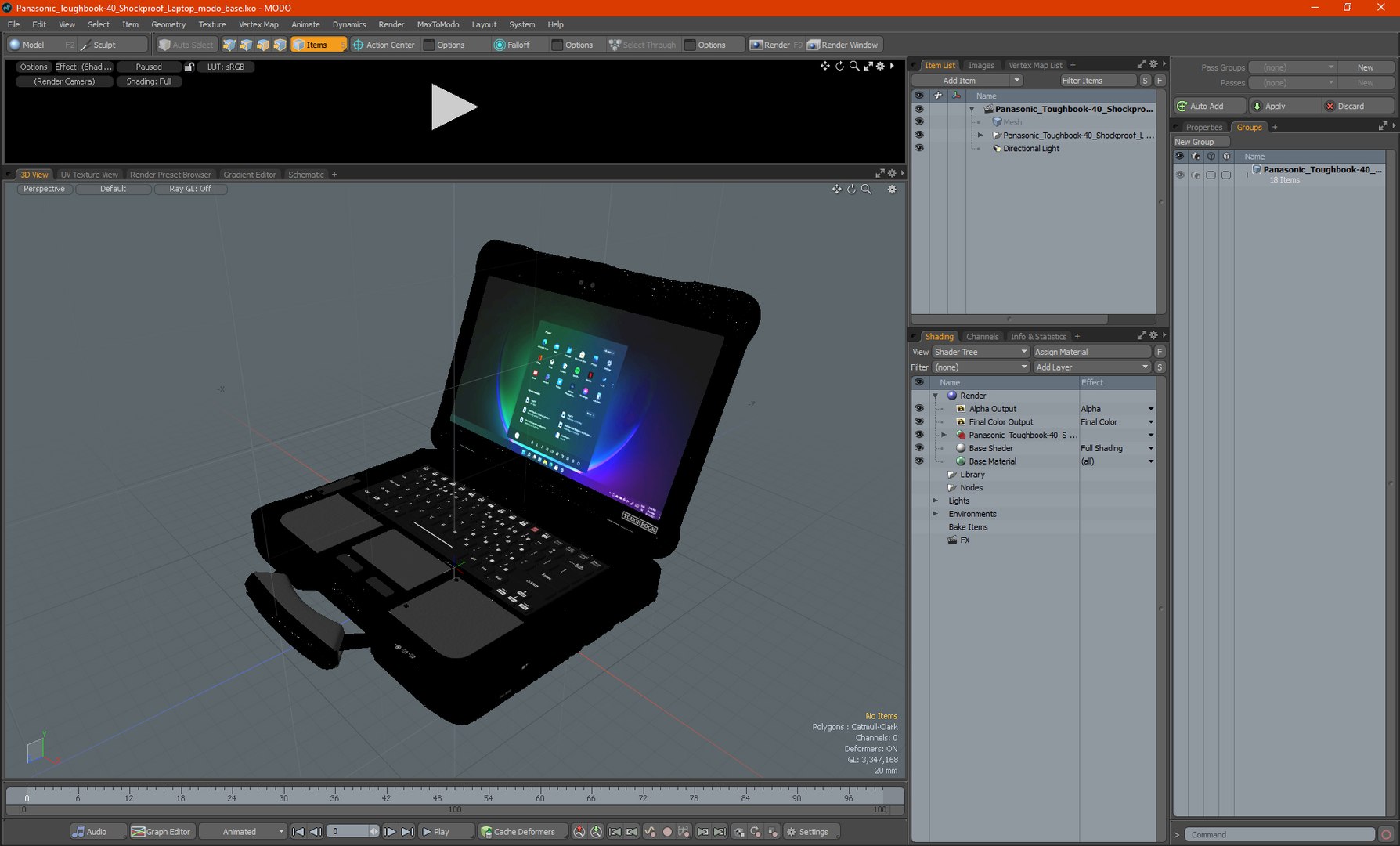Image resolution: width=1400 pixels, height=846 pixels.
Task: Toggle visibility of Directional Light
Action: [x=919, y=148]
